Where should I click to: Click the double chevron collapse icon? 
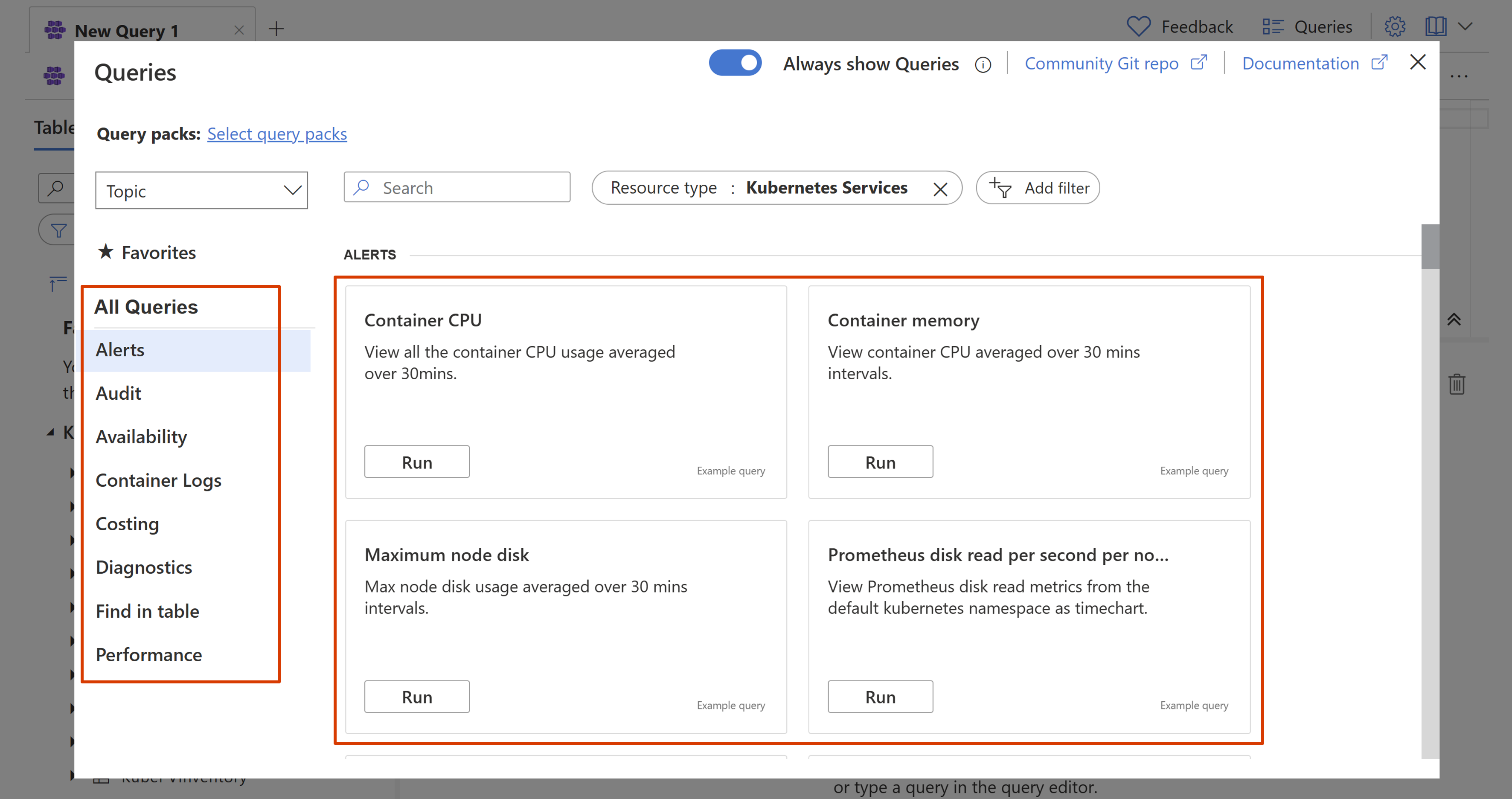(1453, 320)
